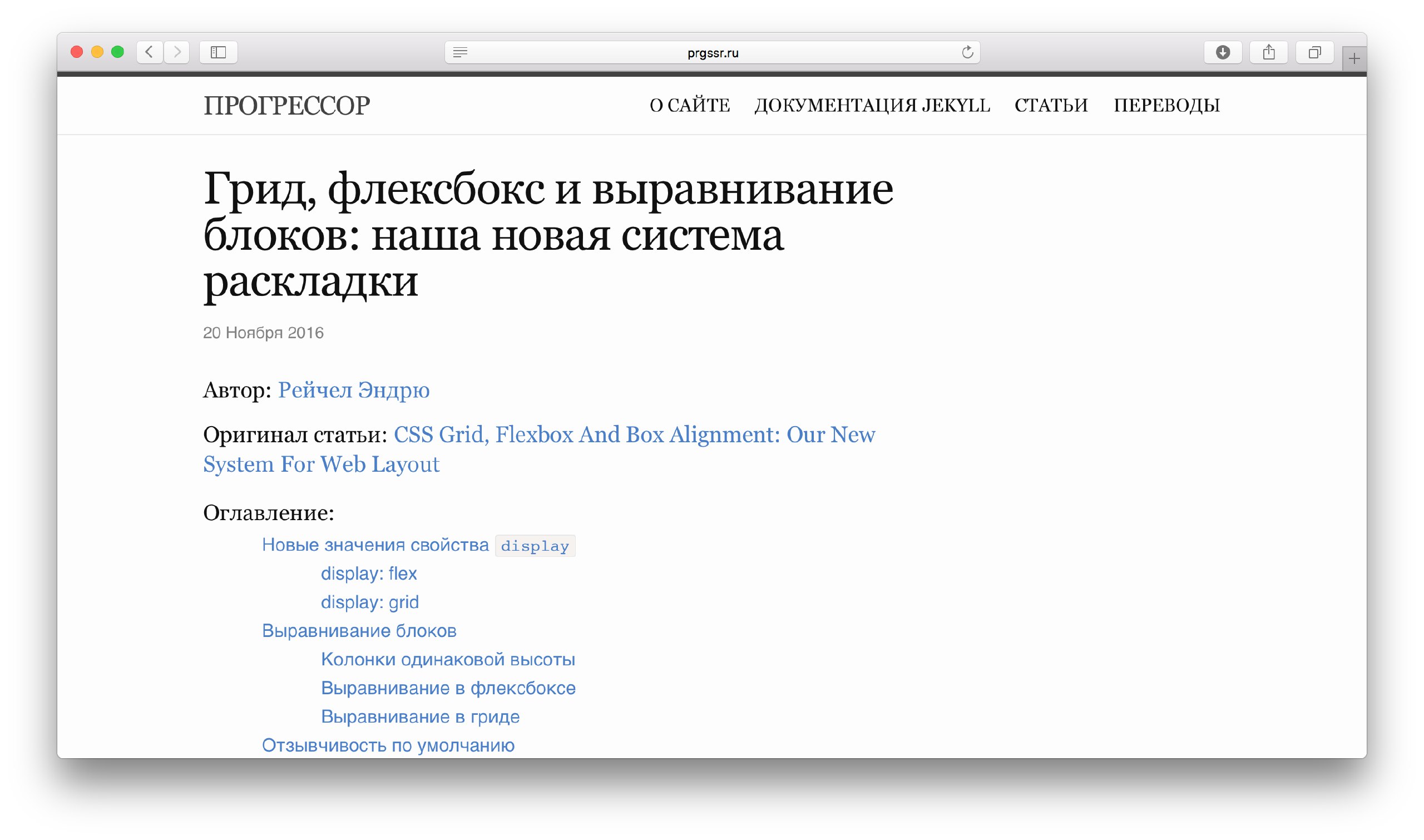Jump to Выравнивание блоков section
The image size is (1424, 840).
(359, 631)
